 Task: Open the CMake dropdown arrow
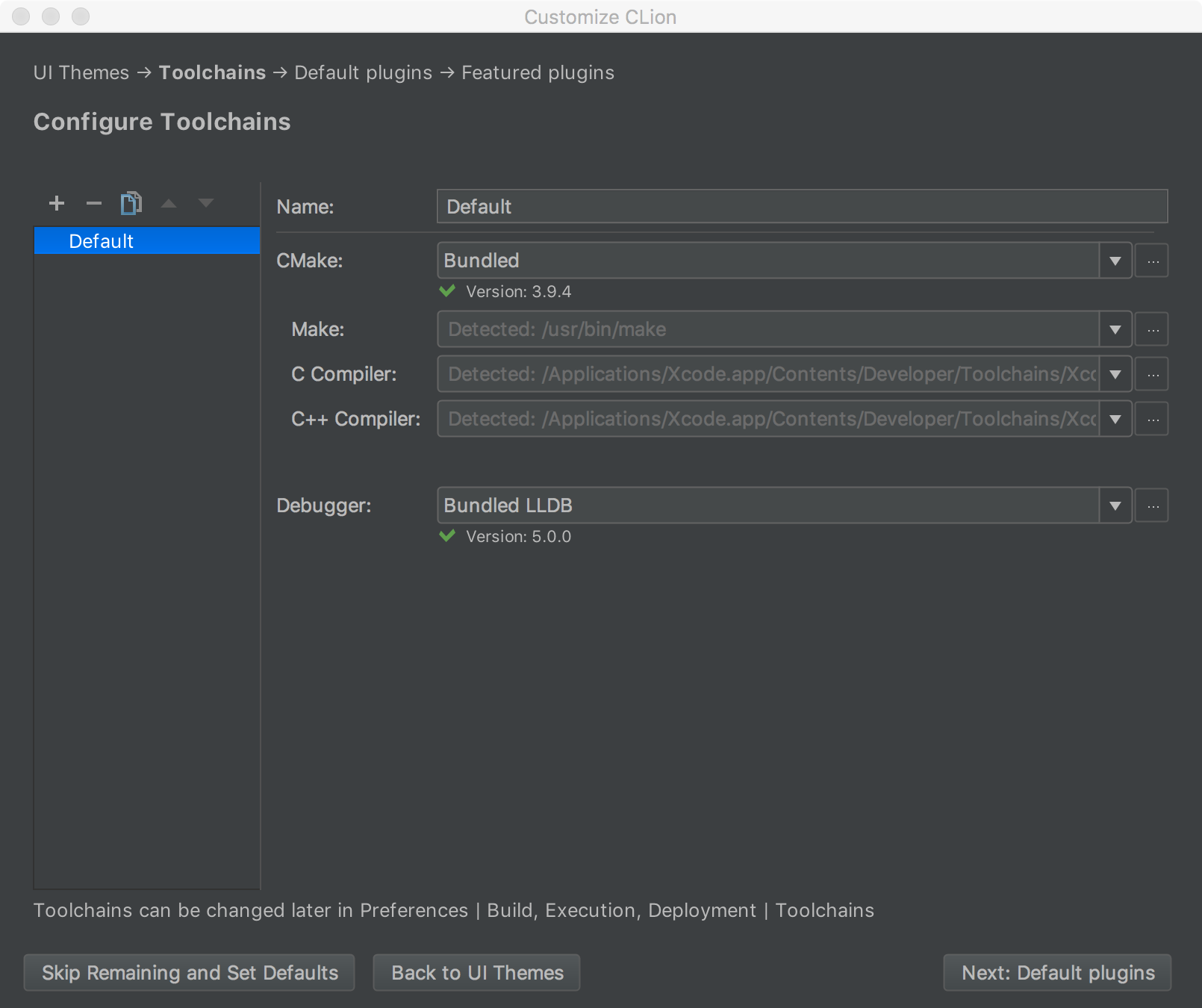(1115, 261)
